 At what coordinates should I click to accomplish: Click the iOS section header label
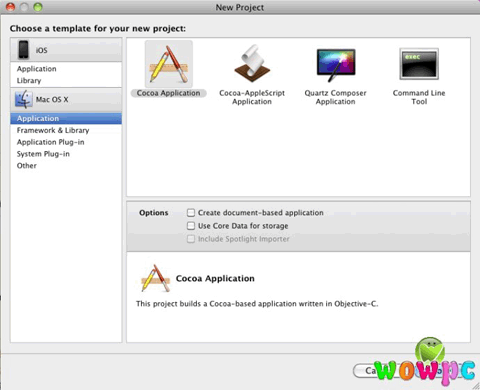click(42, 50)
